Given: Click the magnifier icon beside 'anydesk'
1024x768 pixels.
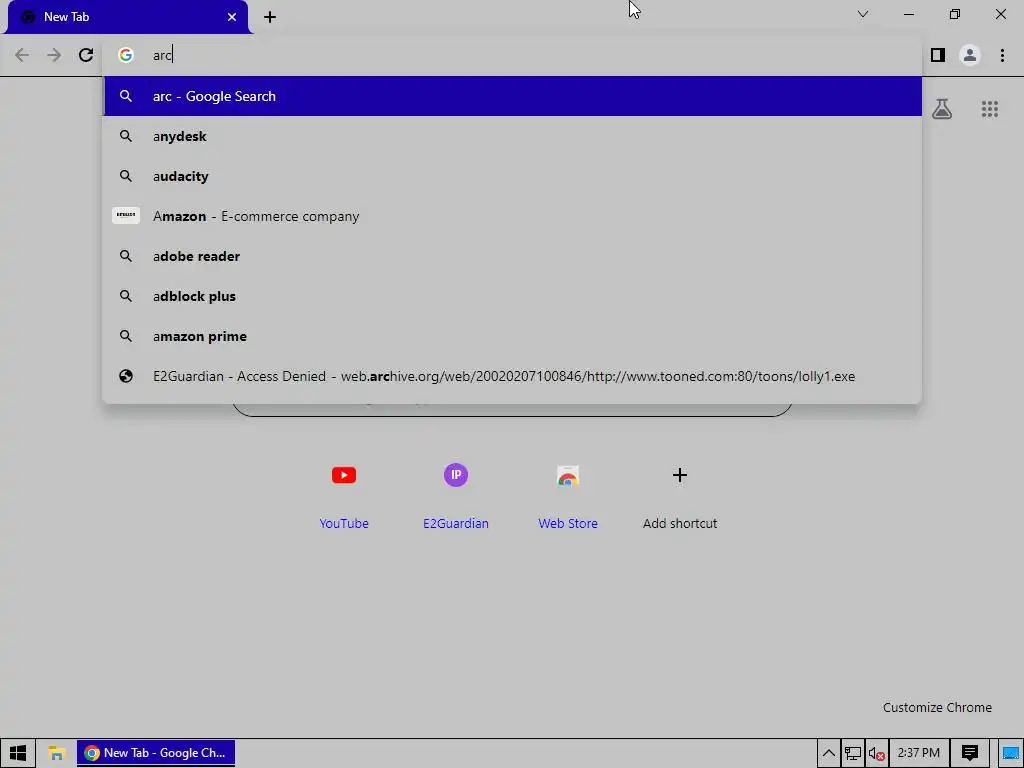Looking at the screenshot, I should click(125, 136).
